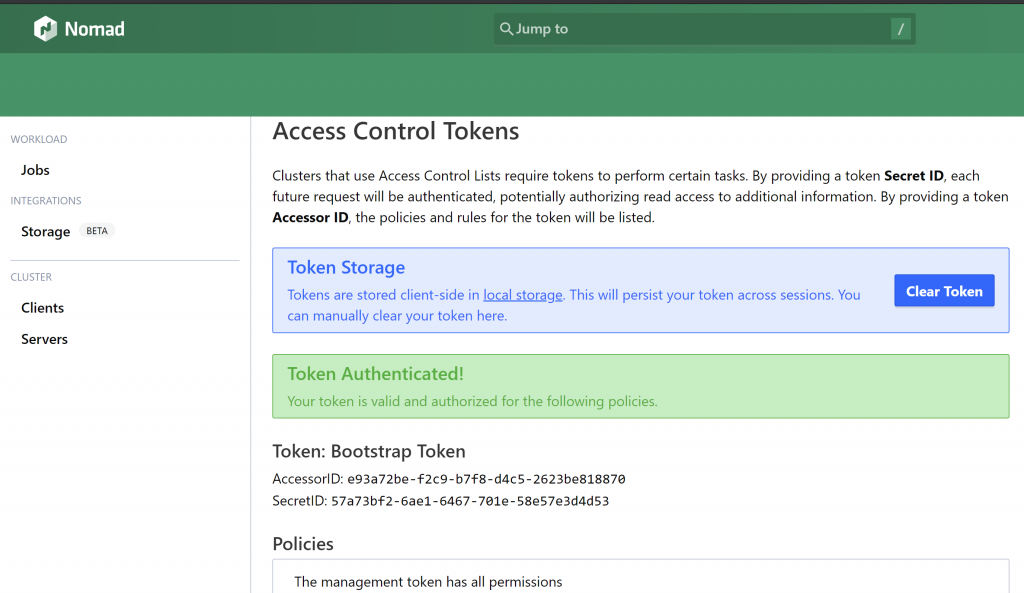1024x593 pixels.
Task: Navigate to Servers
Action: tap(44, 339)
